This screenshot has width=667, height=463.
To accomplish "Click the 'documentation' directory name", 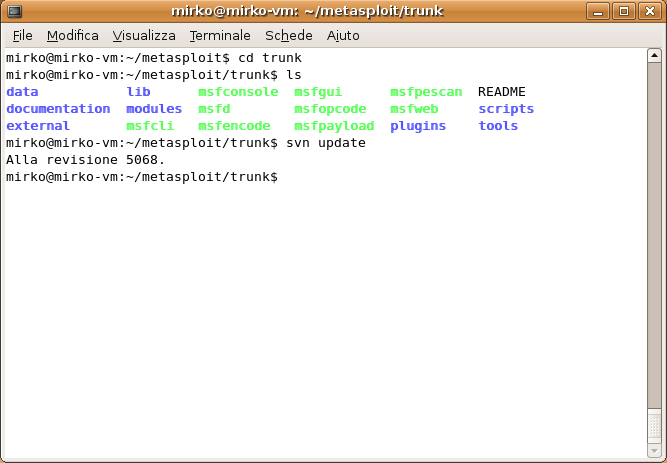I will point(58,109).
